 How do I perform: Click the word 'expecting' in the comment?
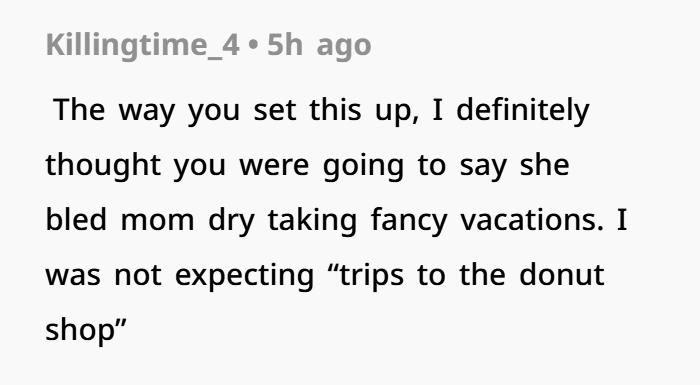244,276
